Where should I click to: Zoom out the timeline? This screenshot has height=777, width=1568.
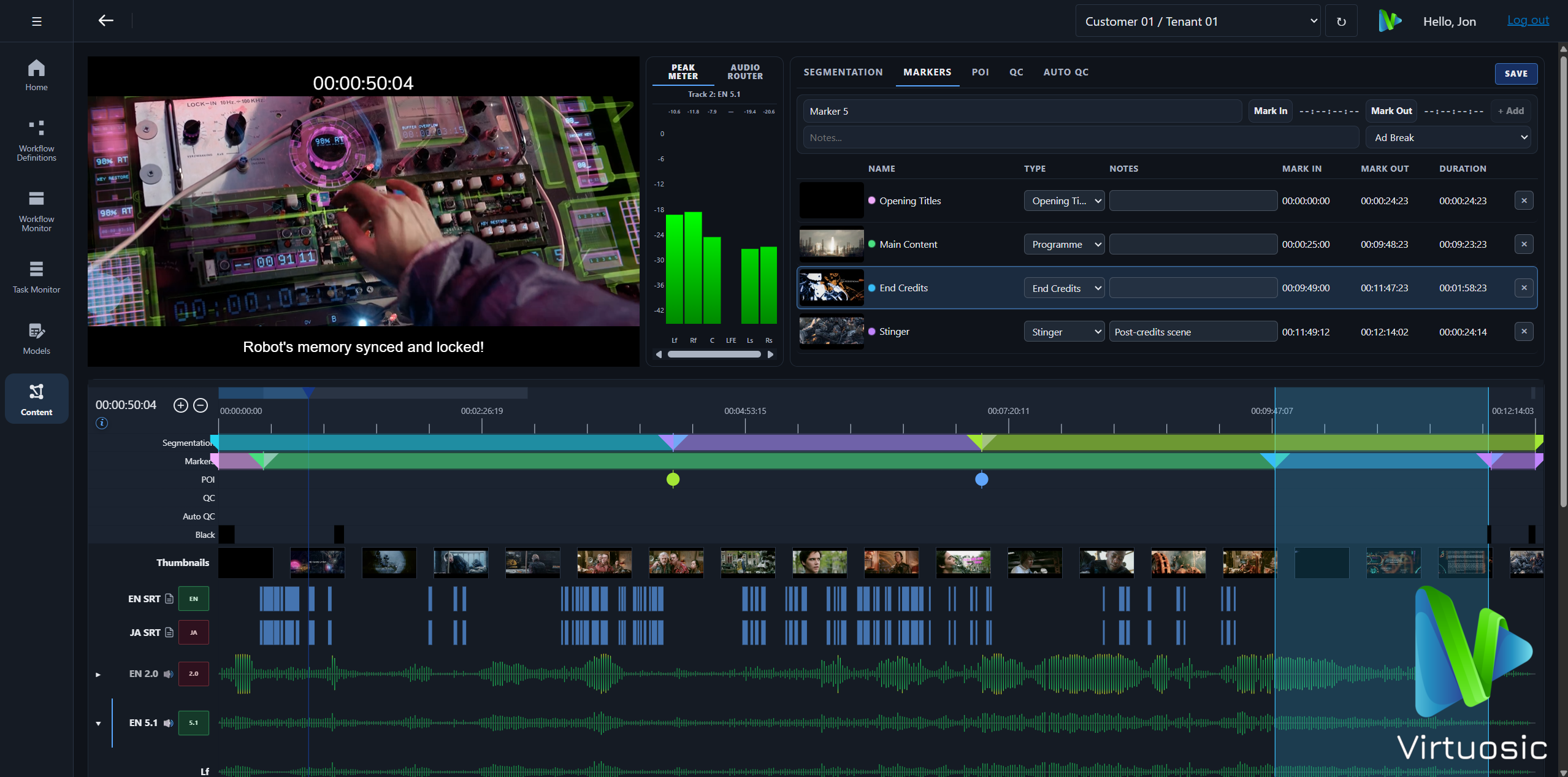201,405
